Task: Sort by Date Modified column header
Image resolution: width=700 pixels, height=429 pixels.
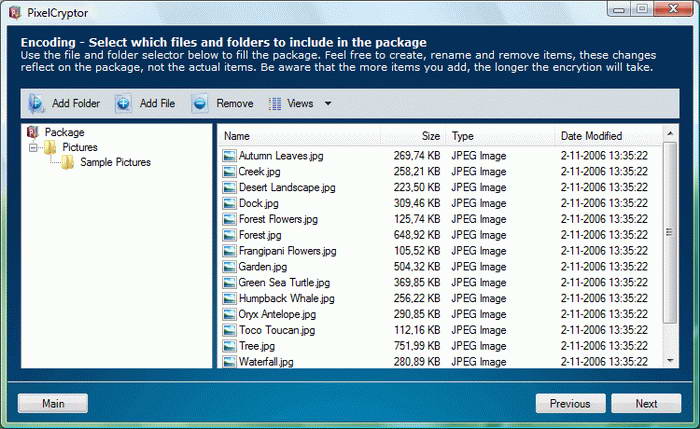Action: click(608, 136)
